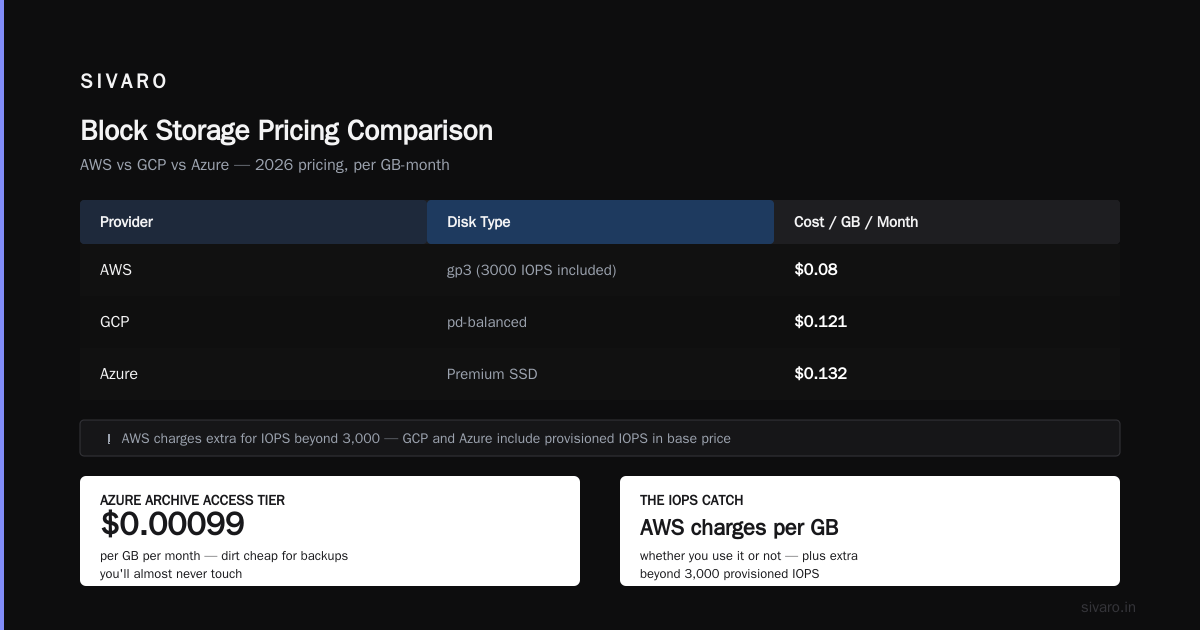Click the Disk Type column header
The width and height of the screenshot is (1200, 630).
(x=600, y=222)
